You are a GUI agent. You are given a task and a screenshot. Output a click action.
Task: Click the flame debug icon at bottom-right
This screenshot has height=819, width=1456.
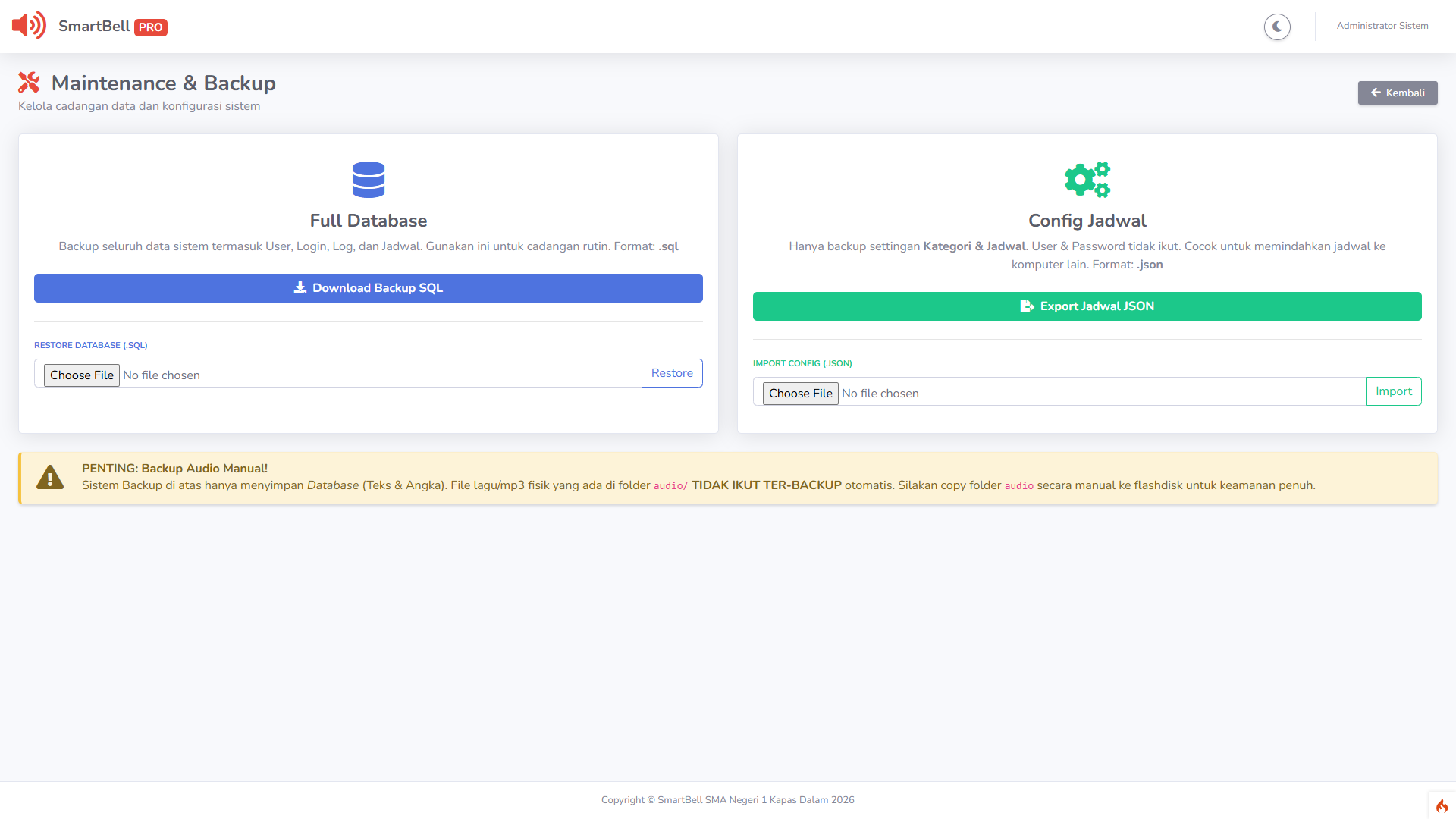pyautogui.click(x=1442, y=805)
